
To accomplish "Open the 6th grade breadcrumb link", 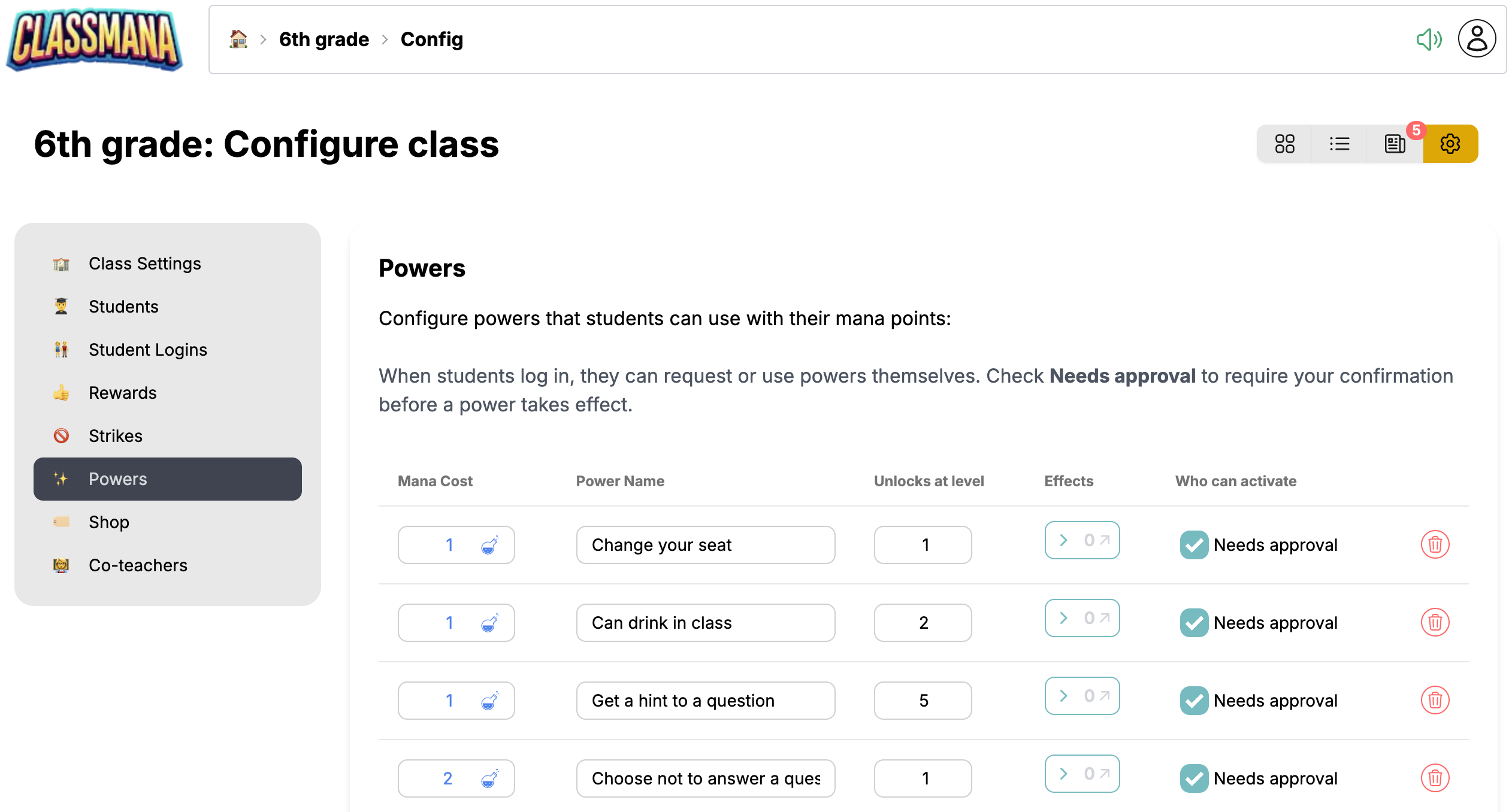I will (x=324, y=38).
